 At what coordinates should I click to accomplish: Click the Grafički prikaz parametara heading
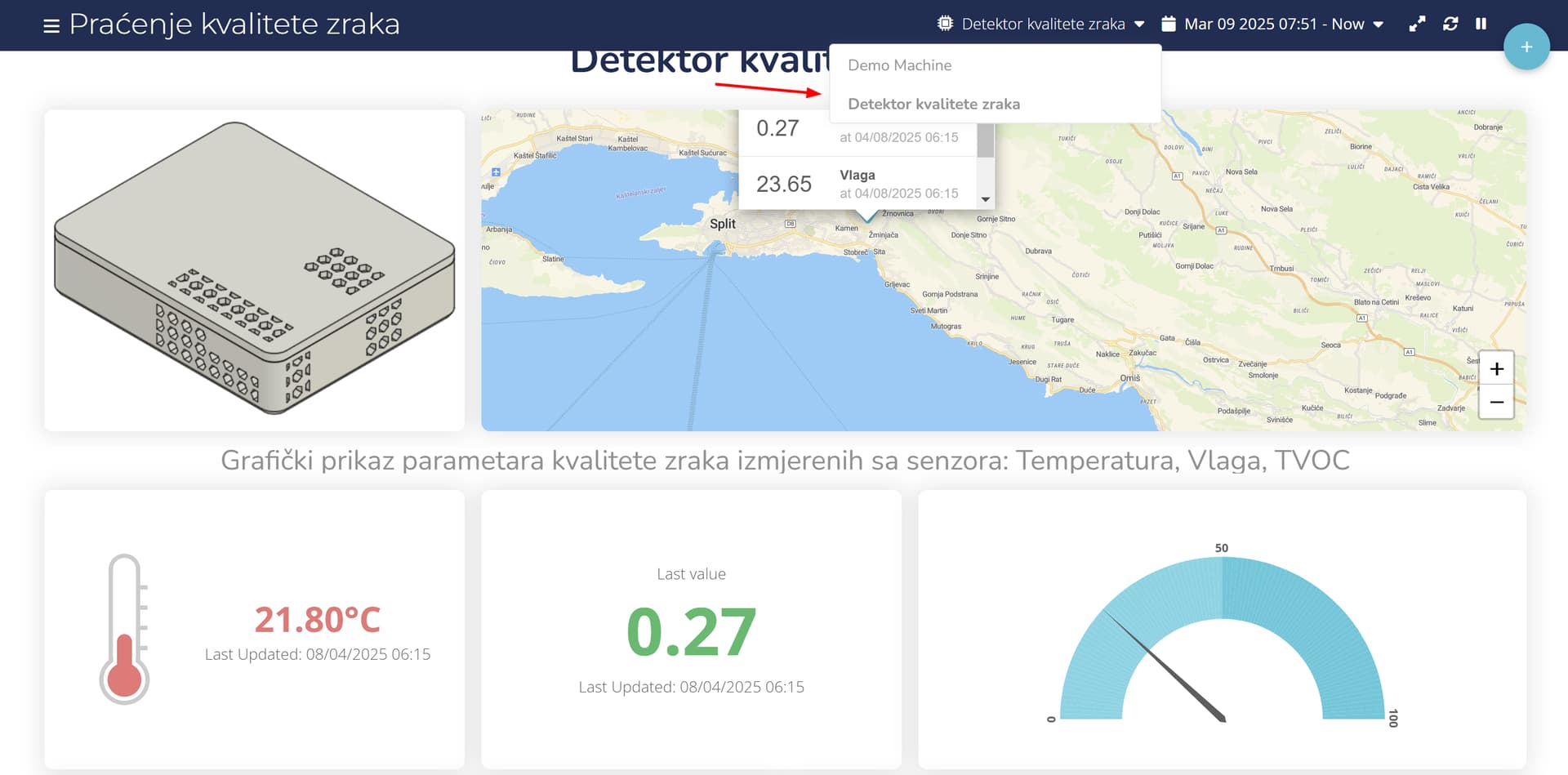pos(785,461)
